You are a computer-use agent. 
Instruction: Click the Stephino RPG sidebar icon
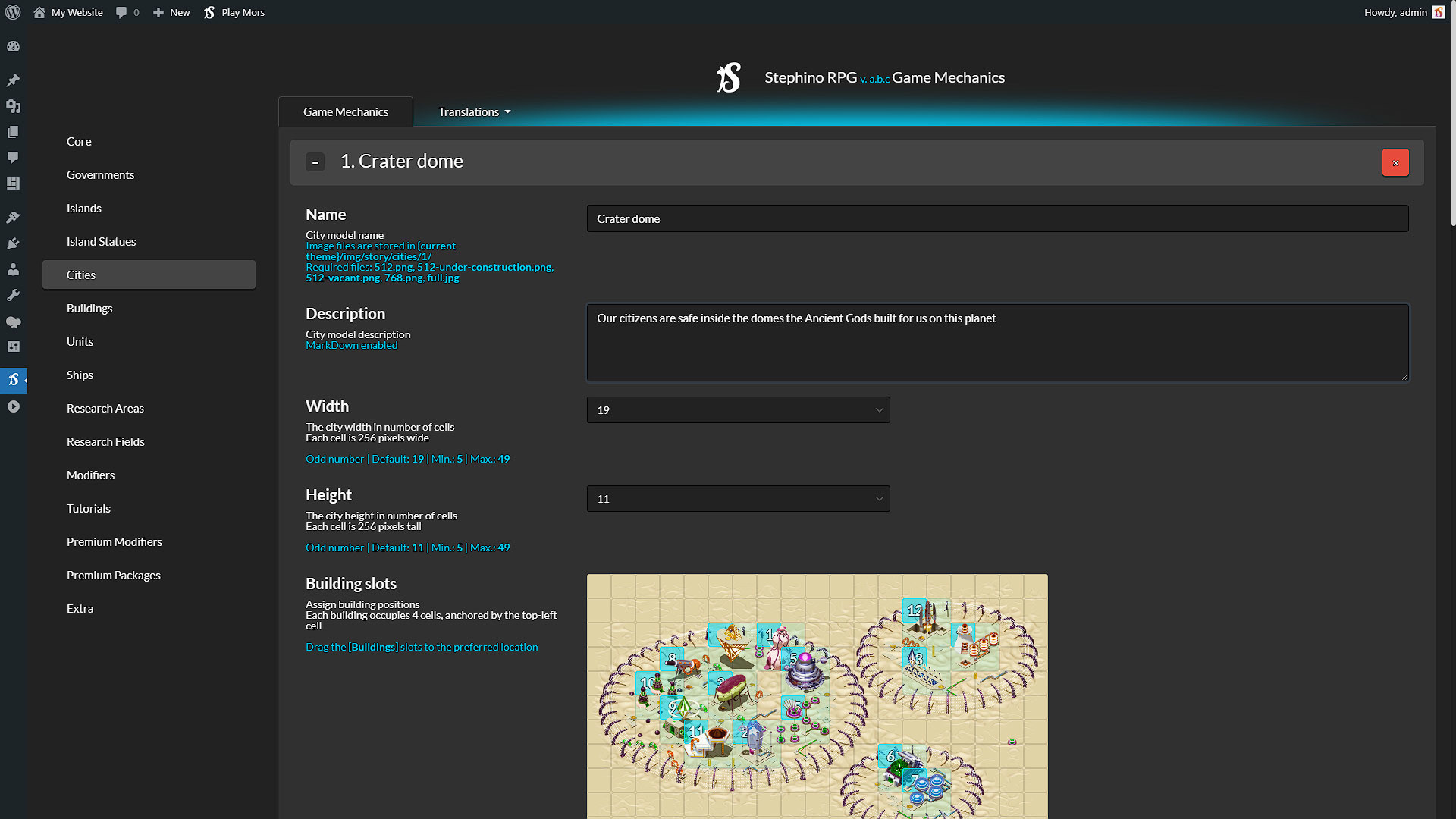point(13,380)
